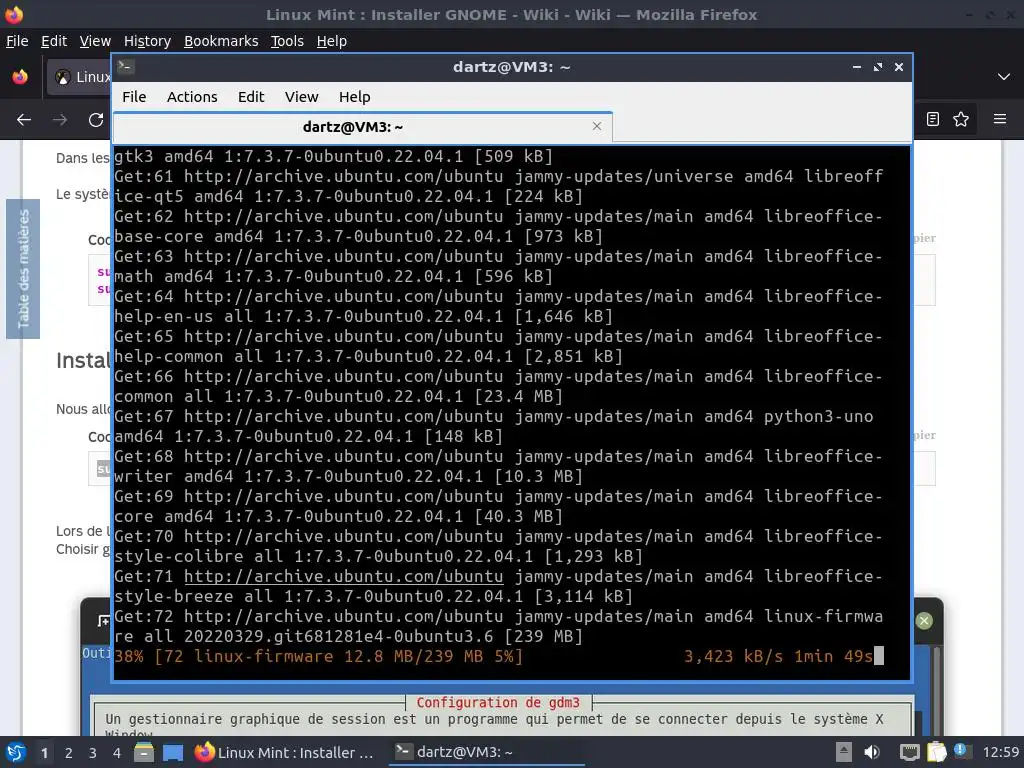Close the embedded image with green X
1024x768 pixels.
pos(924,620)
